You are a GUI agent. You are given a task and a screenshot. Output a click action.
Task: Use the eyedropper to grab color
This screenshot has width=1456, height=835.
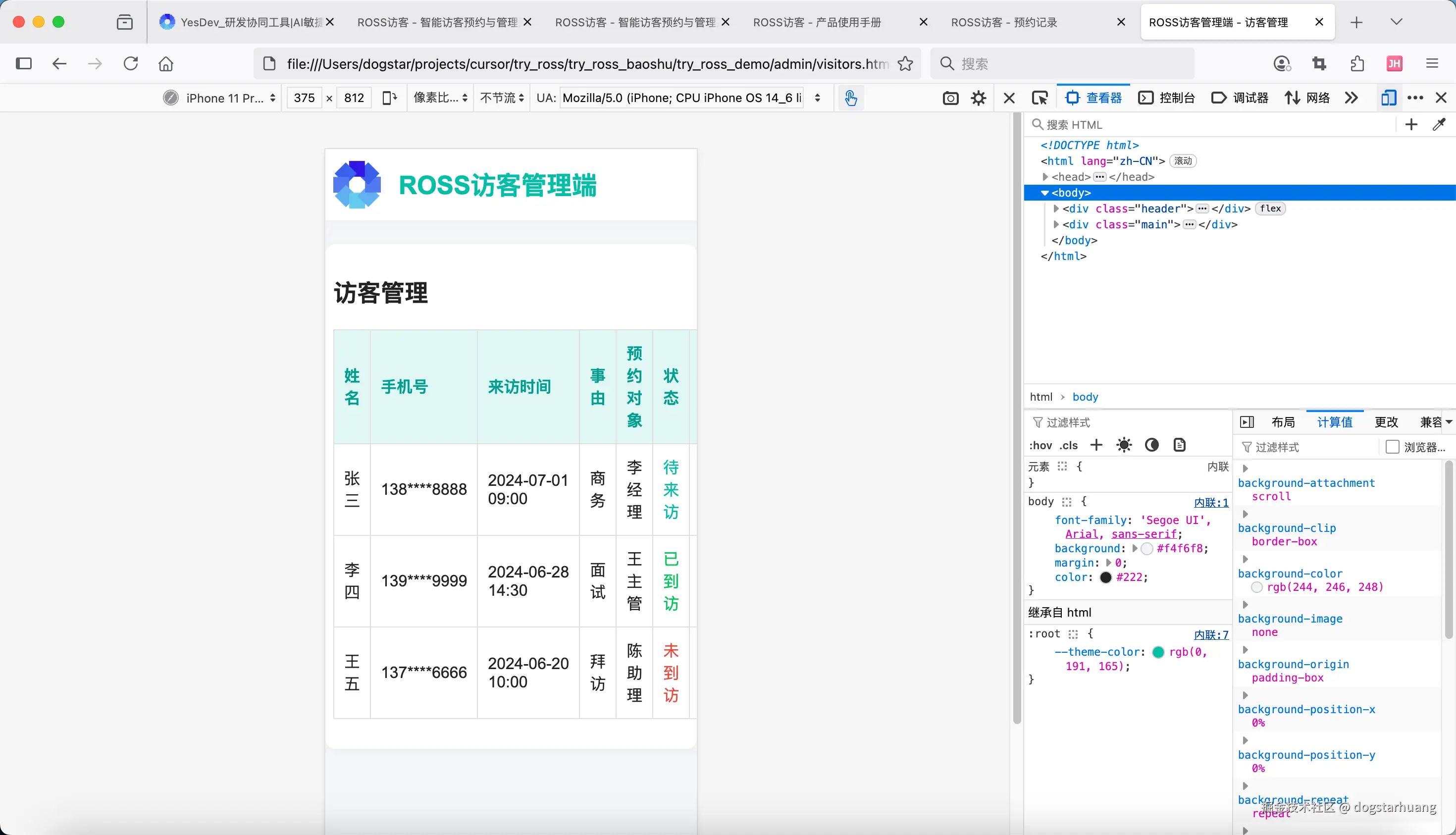click(x=1439, y=124)
